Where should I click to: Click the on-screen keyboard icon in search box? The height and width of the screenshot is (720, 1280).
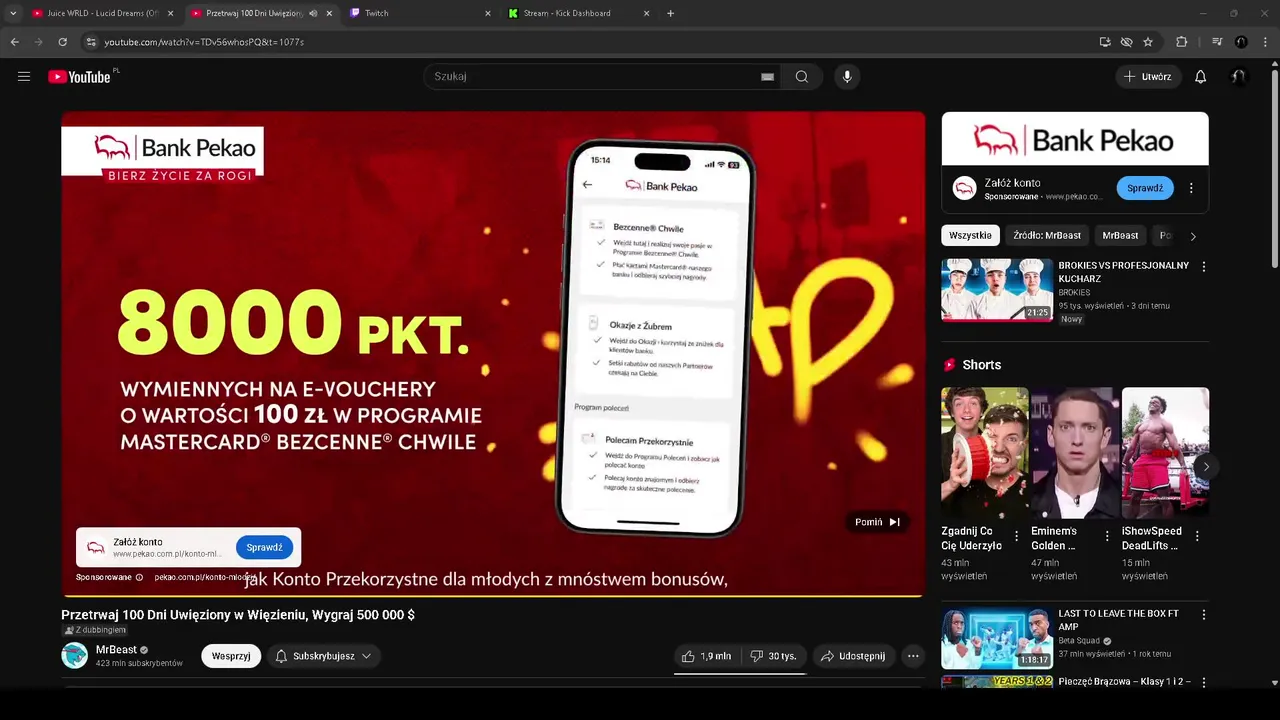click(x=767, y=77)
